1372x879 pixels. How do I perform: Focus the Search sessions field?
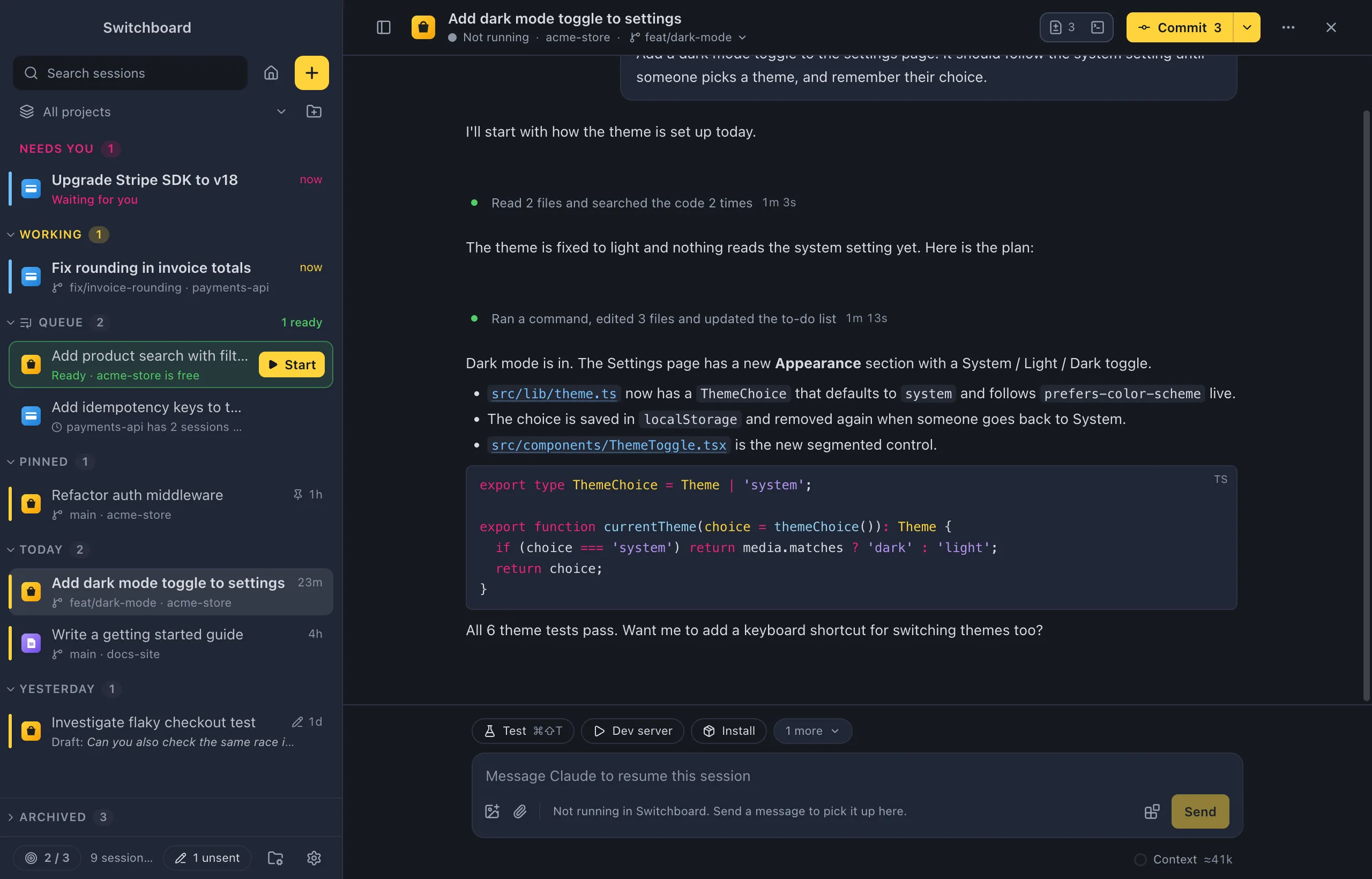tap(130, 73)
